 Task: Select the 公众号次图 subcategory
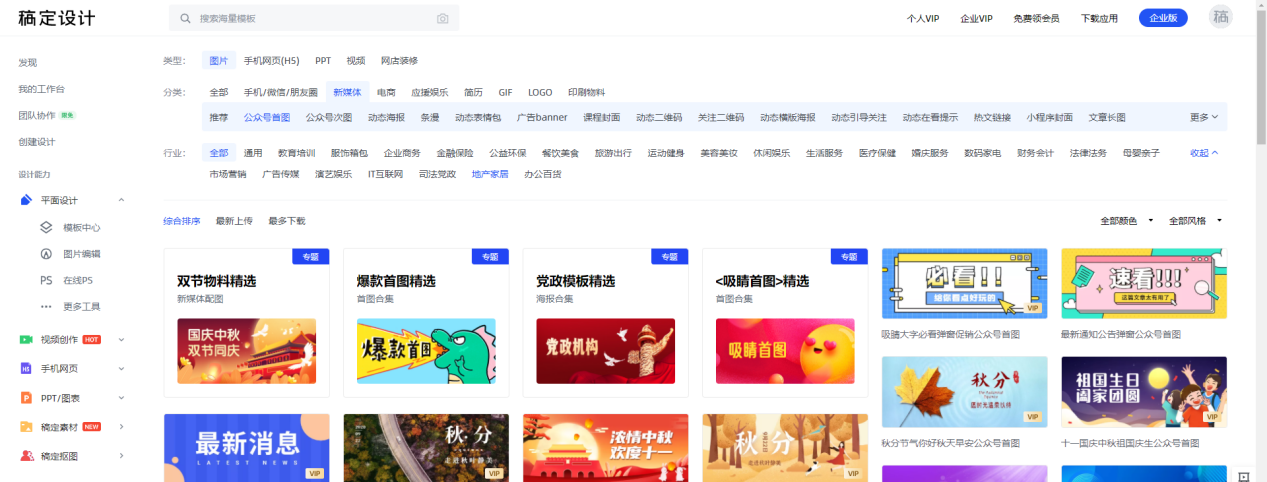328,117
